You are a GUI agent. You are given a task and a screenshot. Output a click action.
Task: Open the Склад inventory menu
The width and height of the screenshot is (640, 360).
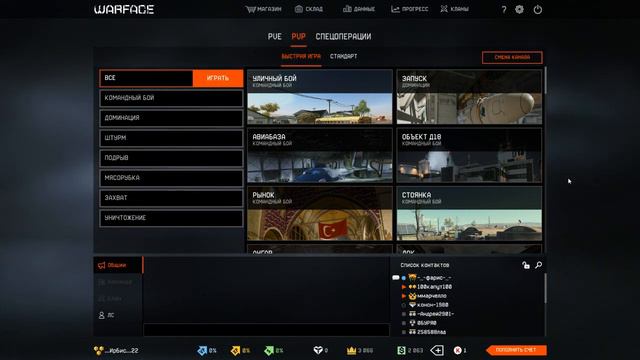click(x=309, y=9)
